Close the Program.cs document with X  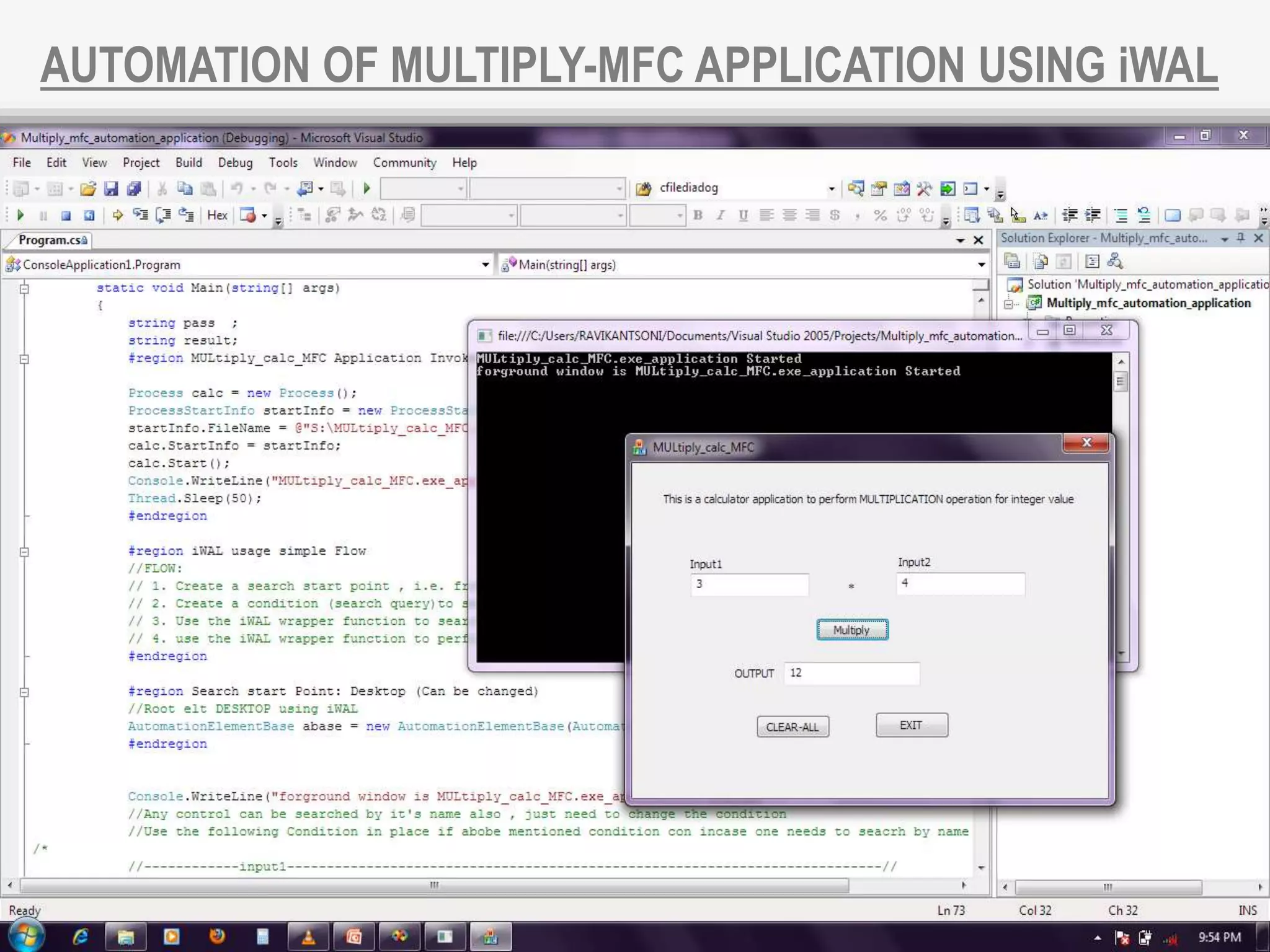point(979,240)
